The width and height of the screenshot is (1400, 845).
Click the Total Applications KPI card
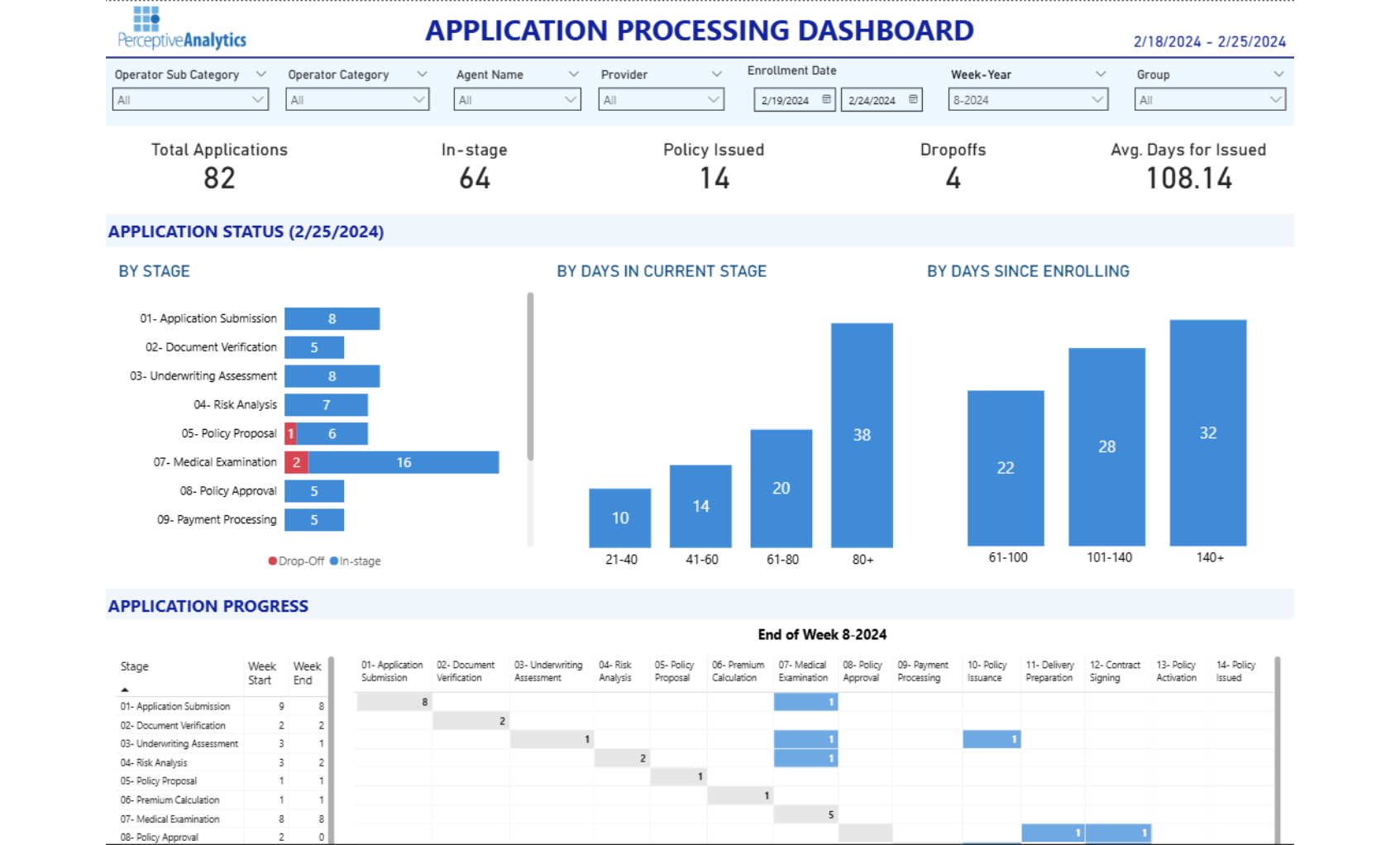point(219,165)
